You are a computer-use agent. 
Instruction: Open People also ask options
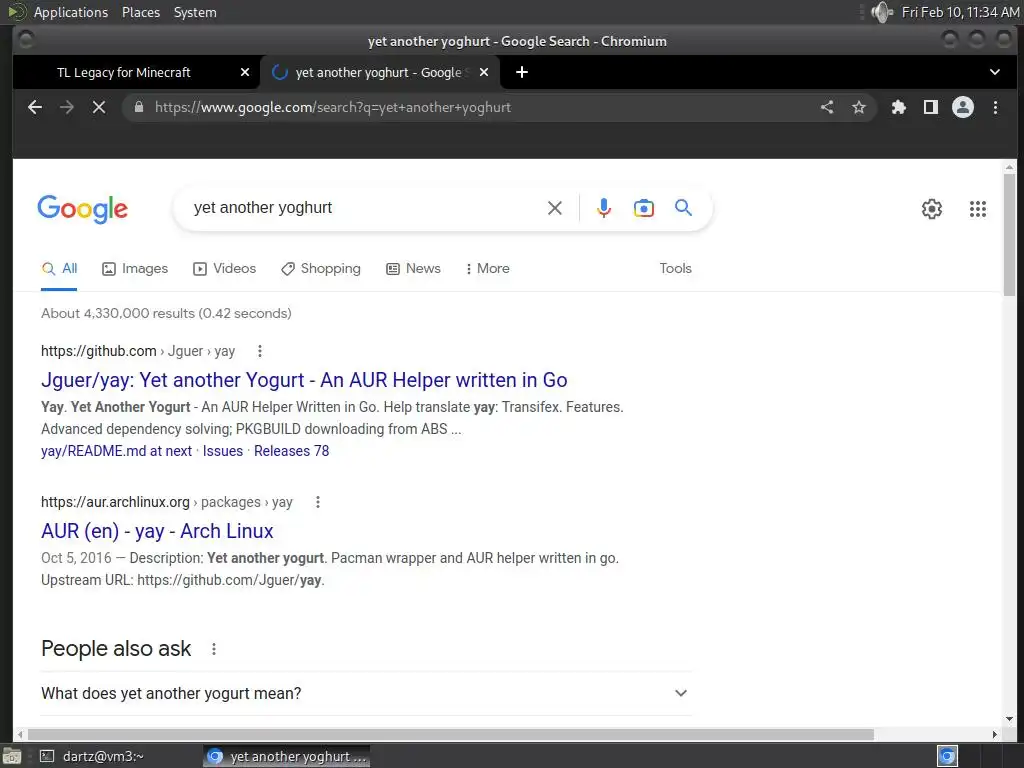pos(214,649)
